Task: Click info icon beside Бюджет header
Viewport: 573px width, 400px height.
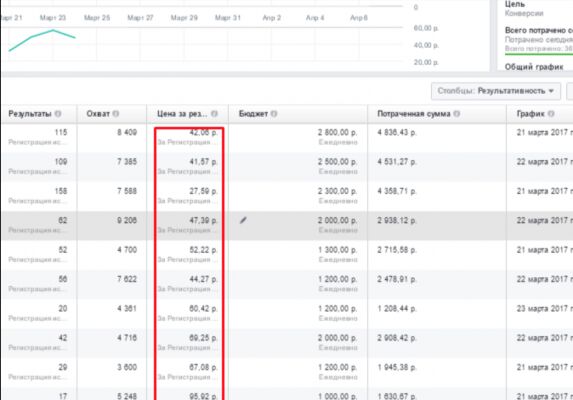Action: [x=274, y=114]
